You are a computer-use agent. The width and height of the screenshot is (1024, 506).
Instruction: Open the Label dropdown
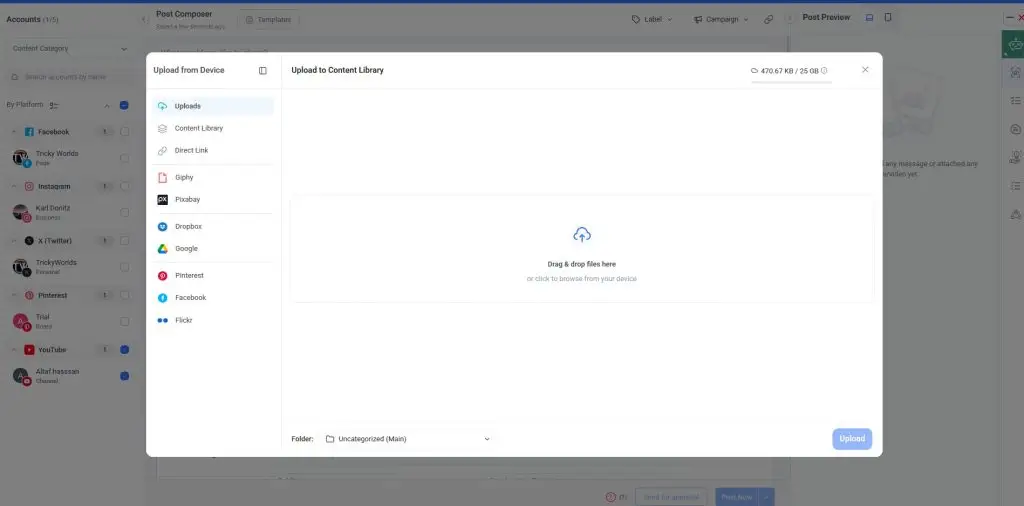(652, 20)
